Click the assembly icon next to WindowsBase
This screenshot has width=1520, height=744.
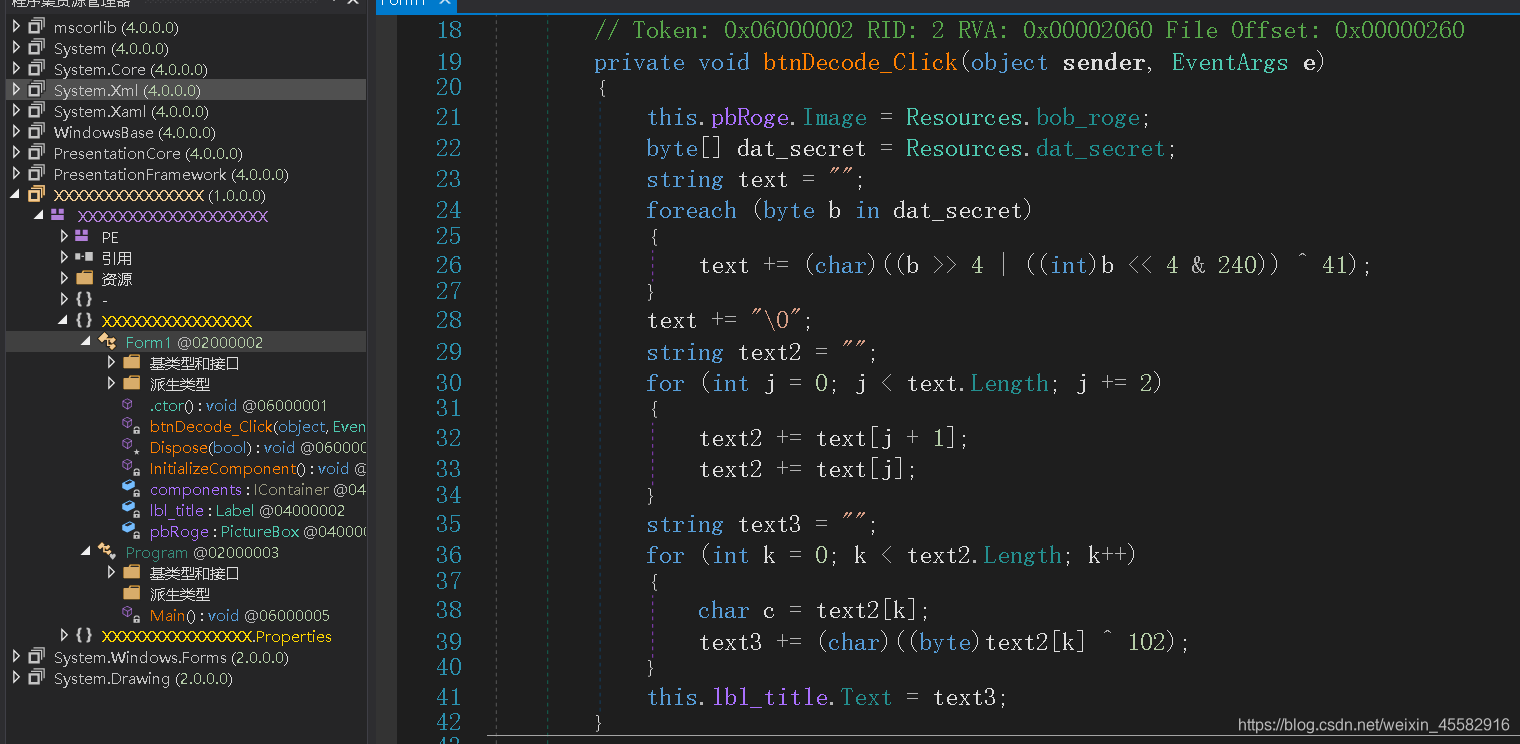point(37,132)
